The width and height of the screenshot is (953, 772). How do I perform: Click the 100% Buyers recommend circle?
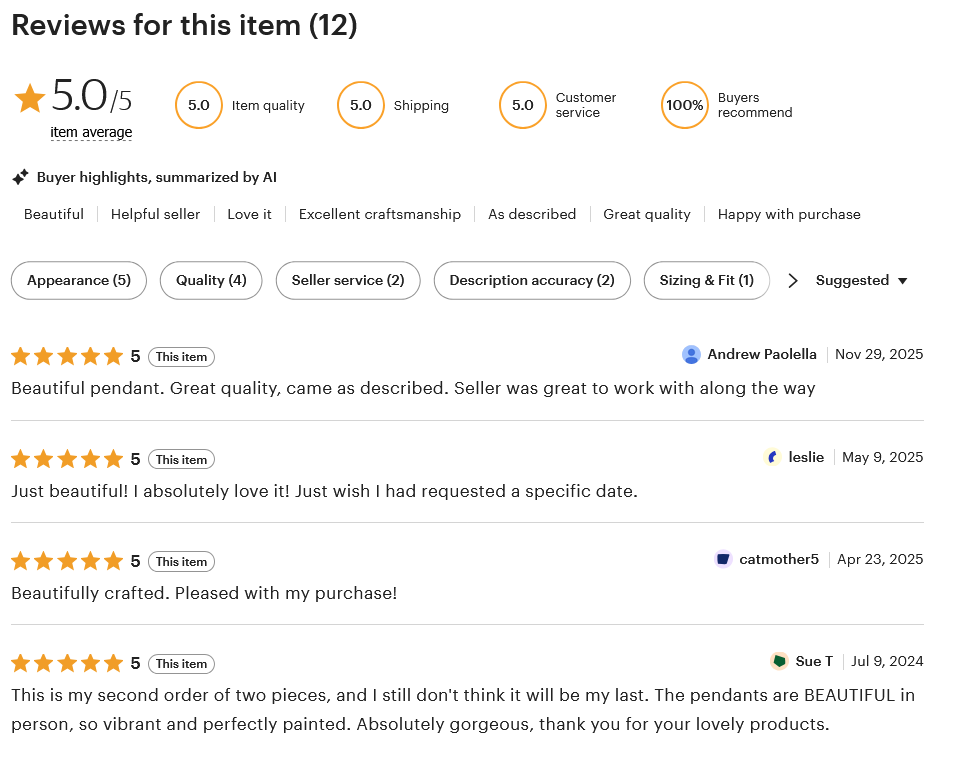(x=684, y=105)
